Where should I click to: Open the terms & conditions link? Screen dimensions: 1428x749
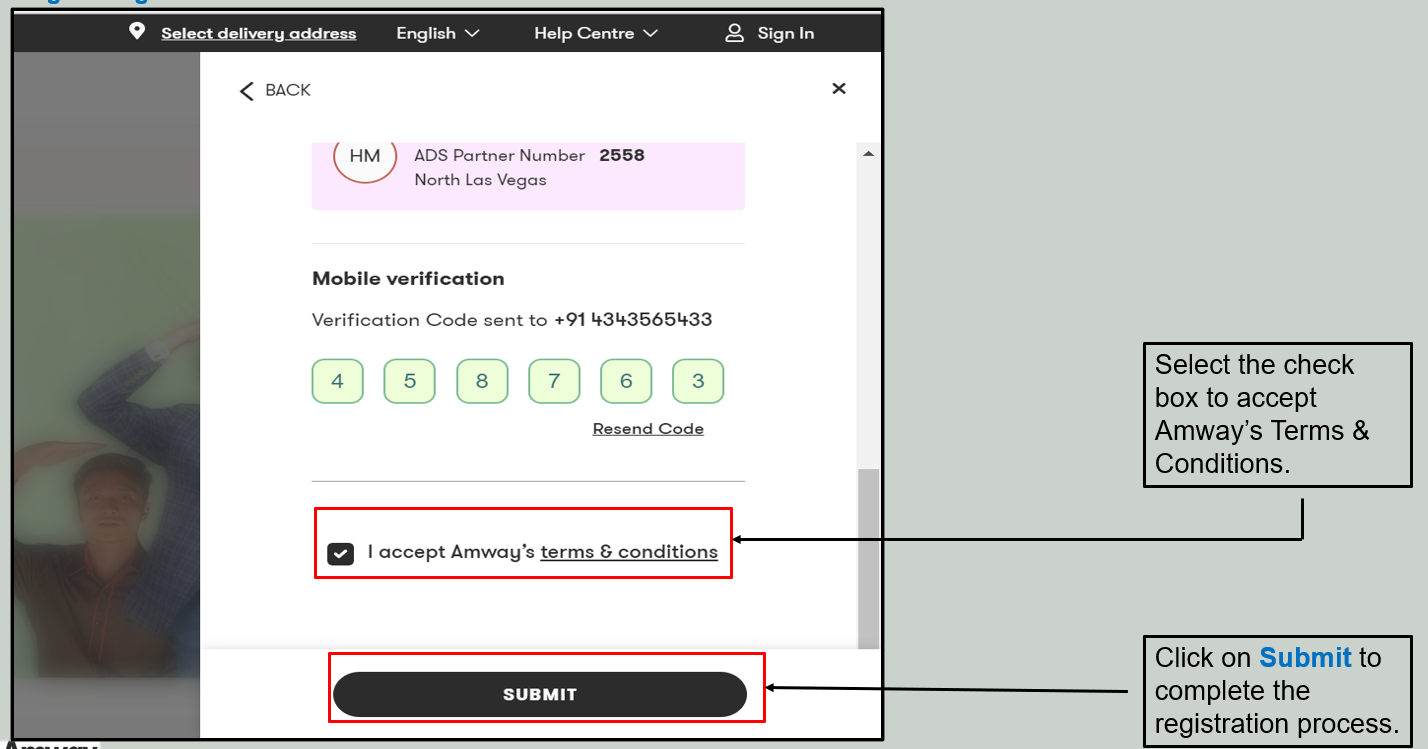click(x=629, y=551)
